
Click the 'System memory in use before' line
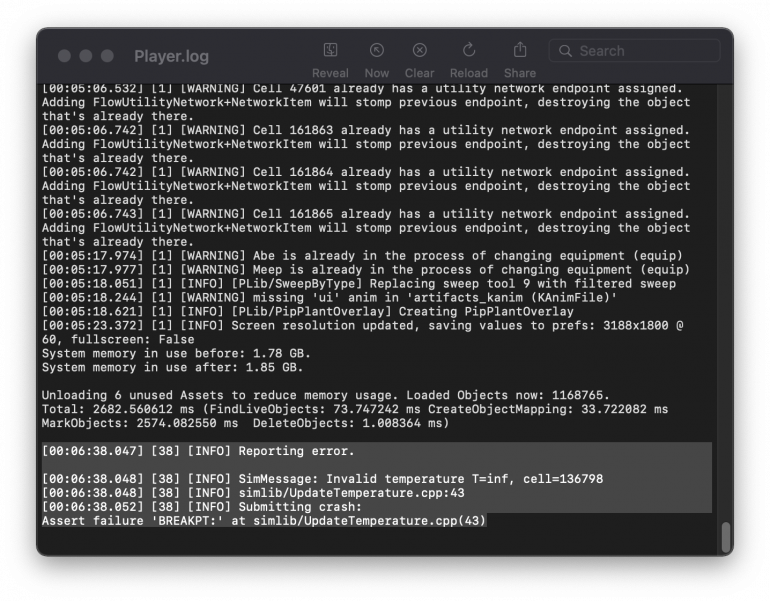[x=176, y=354]
